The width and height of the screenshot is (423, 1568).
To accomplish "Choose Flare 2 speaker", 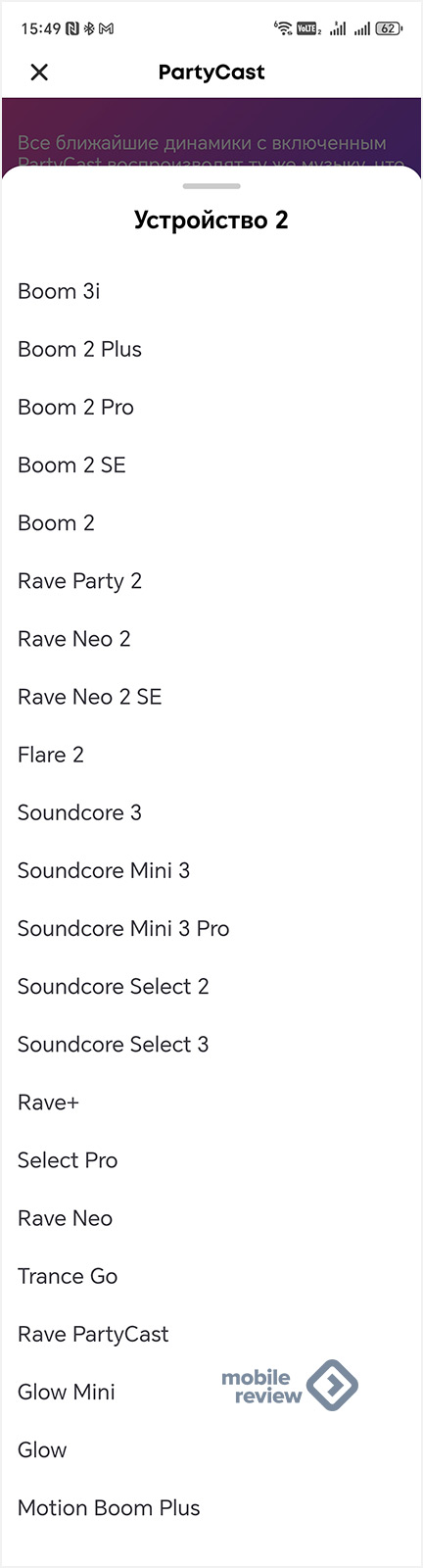I will (211, 755).
